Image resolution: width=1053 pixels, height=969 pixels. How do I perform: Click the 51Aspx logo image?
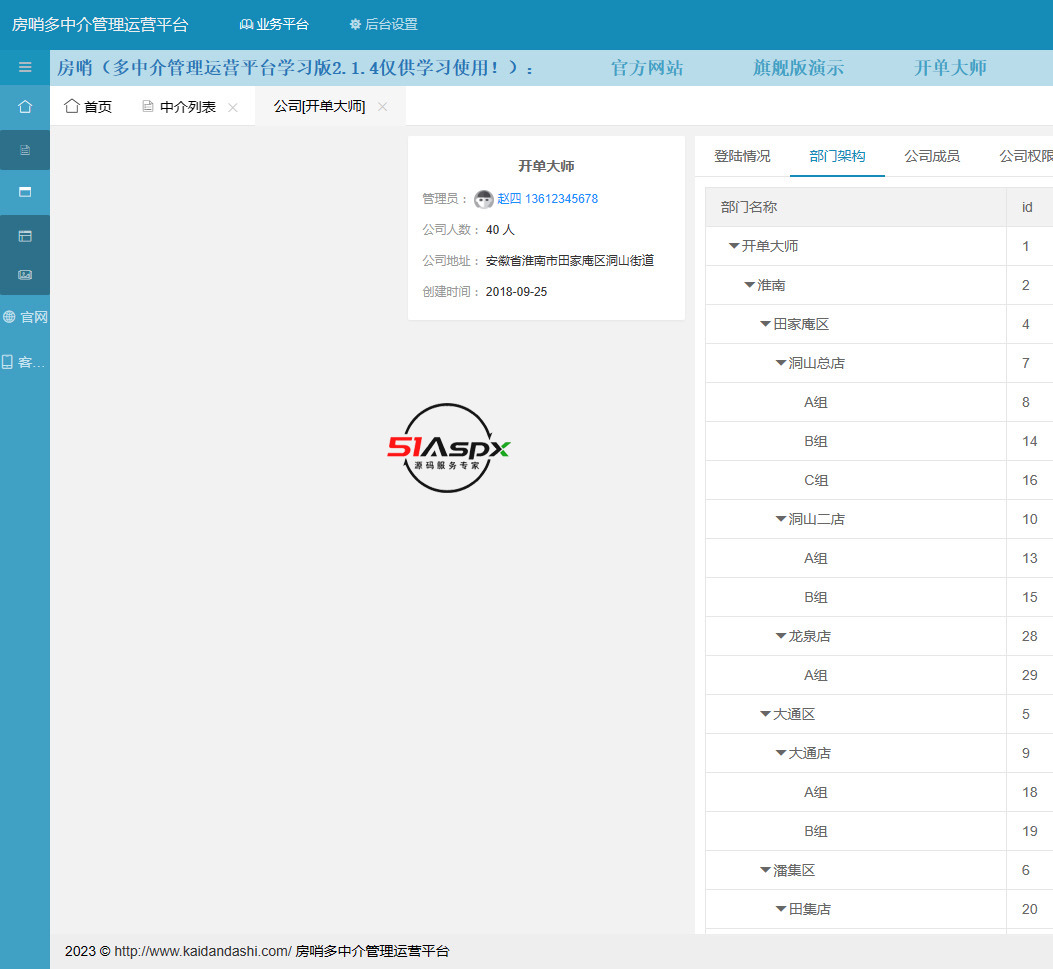click(448, 448)
